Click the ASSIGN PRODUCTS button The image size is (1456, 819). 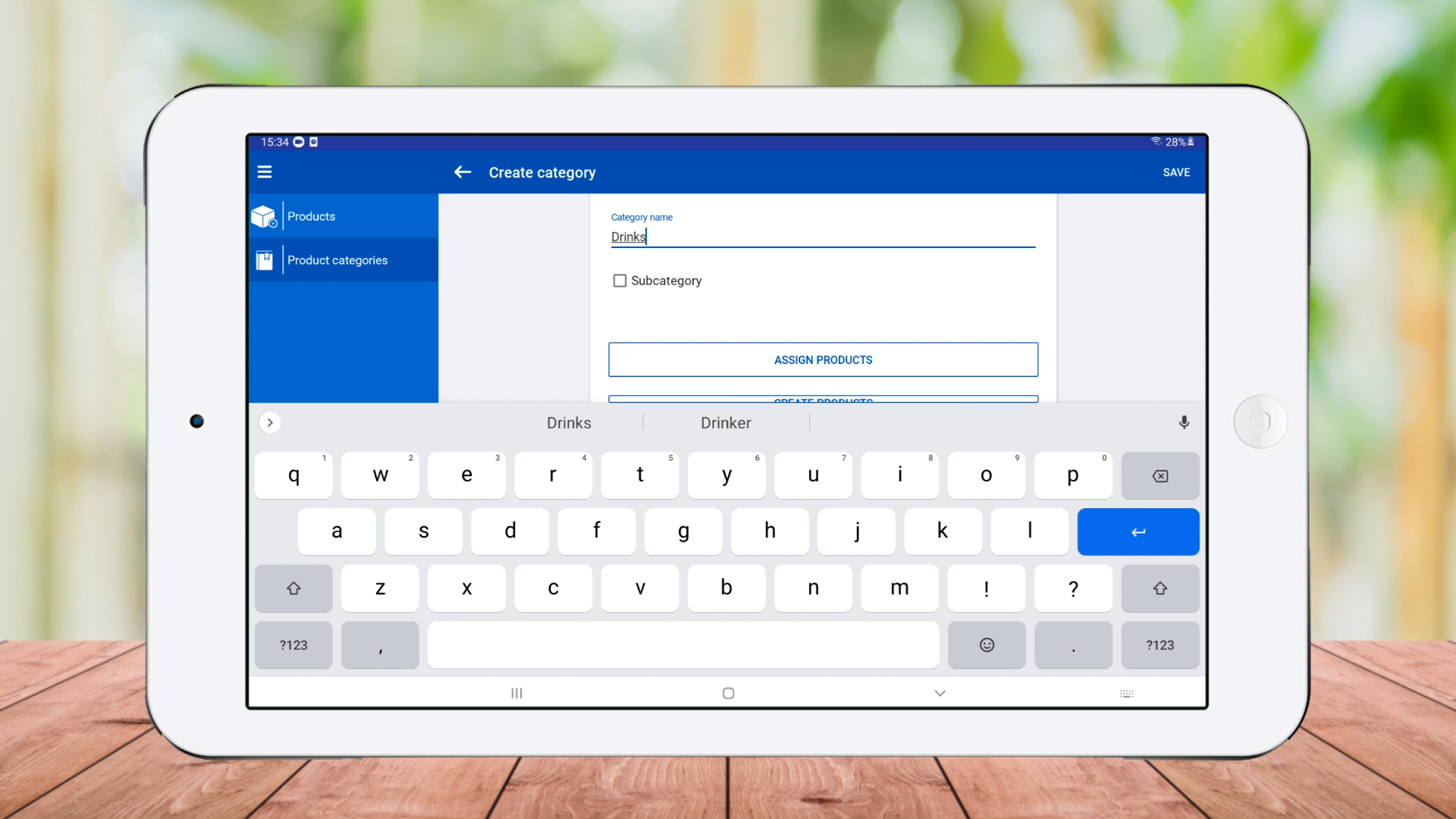pos(823,360)
